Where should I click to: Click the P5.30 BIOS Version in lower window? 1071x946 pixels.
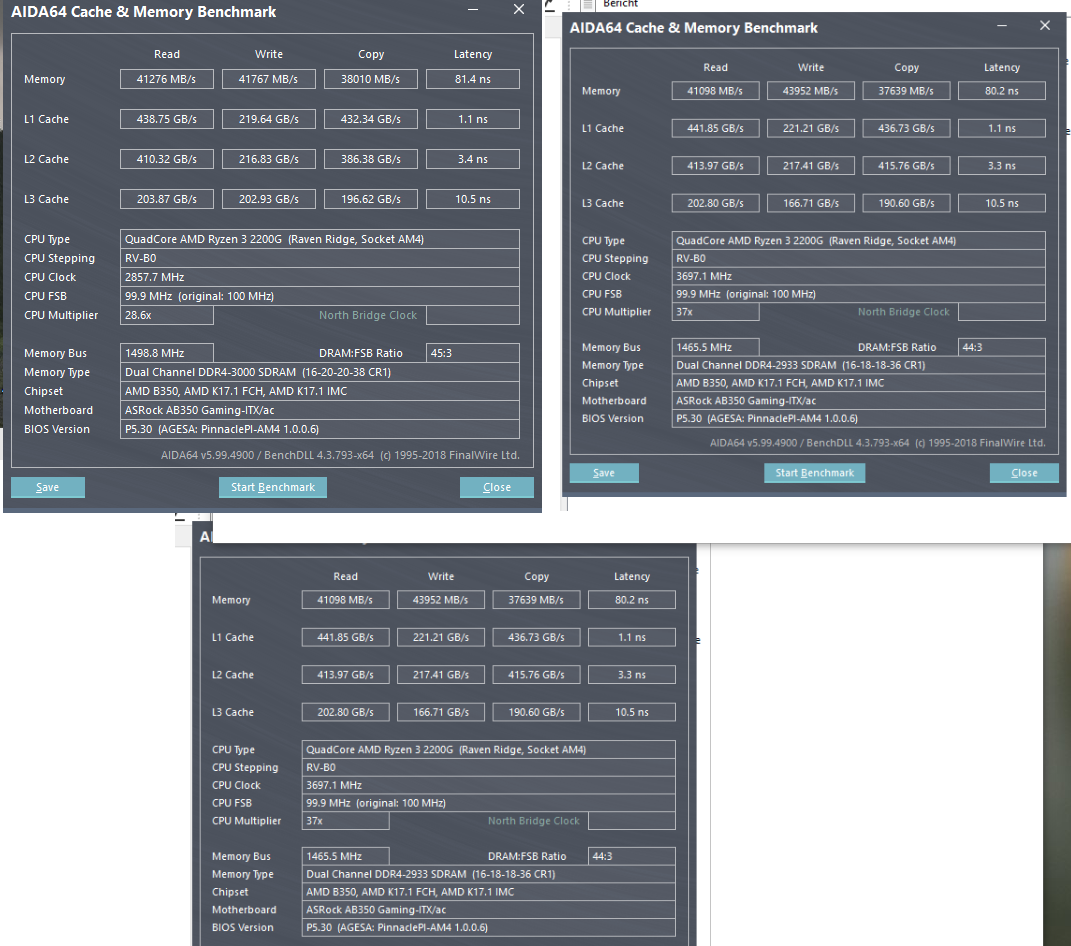click(488, 927)
